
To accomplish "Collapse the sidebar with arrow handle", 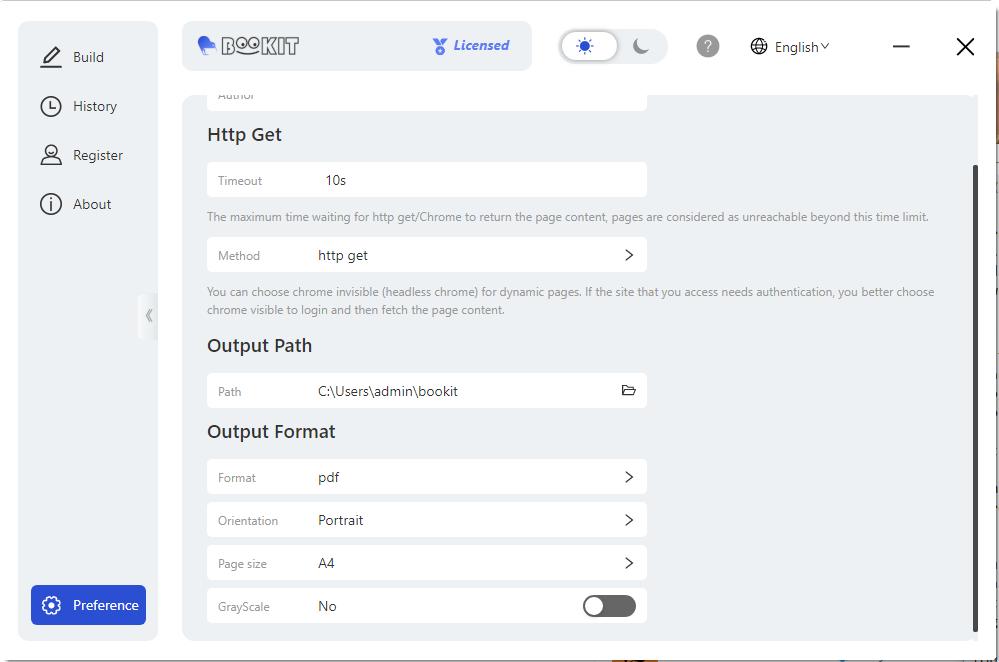I will (148, 316).
